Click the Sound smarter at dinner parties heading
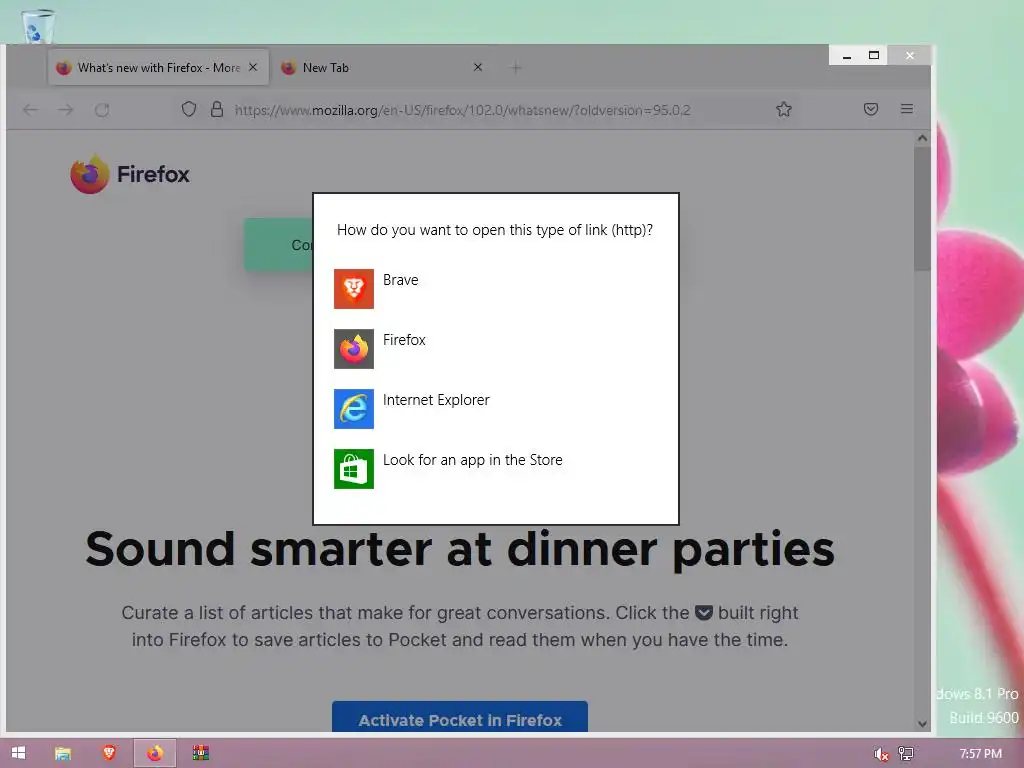 click(x=460, y=550)
